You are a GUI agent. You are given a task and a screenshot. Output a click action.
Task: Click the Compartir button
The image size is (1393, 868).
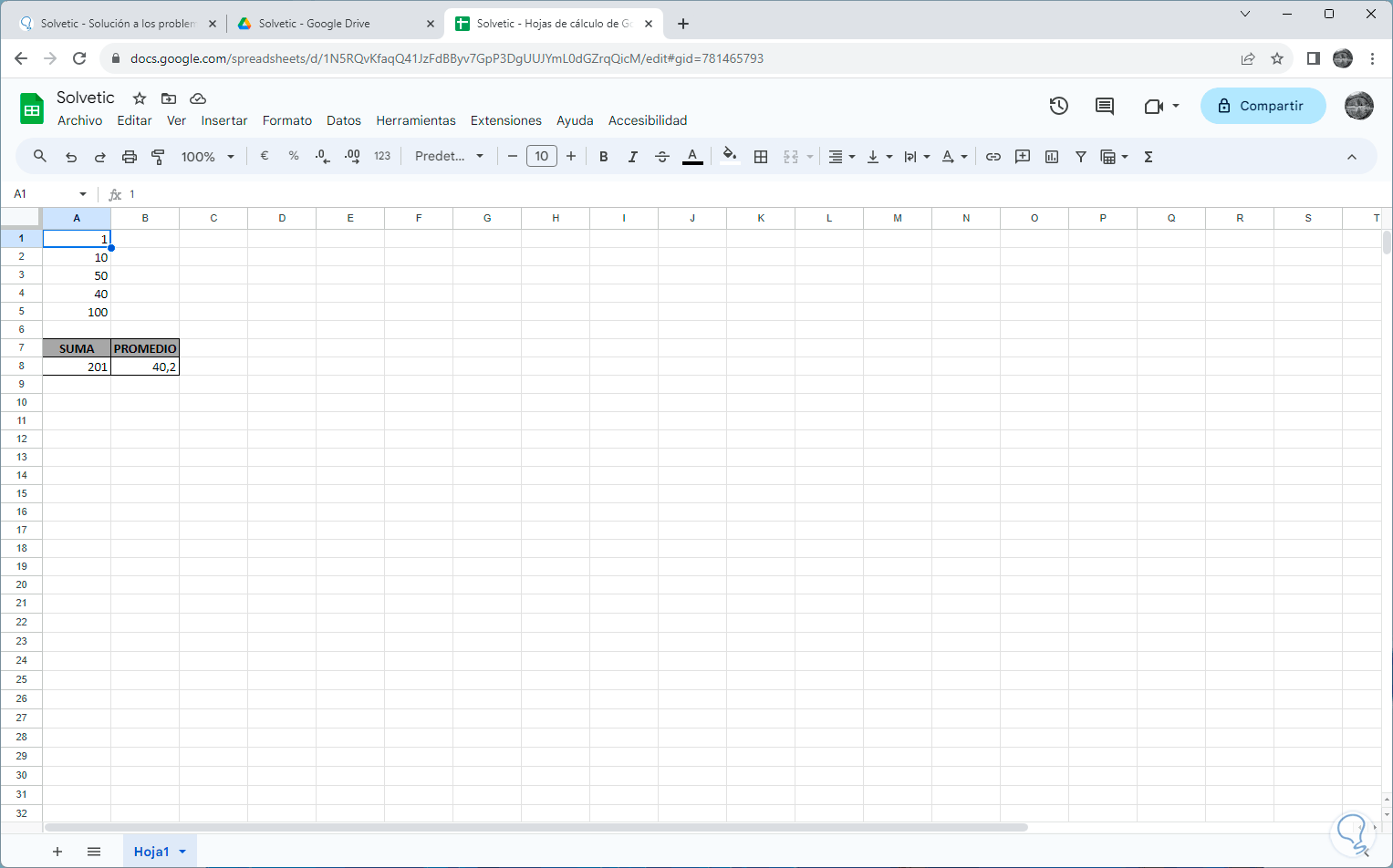1263,106
